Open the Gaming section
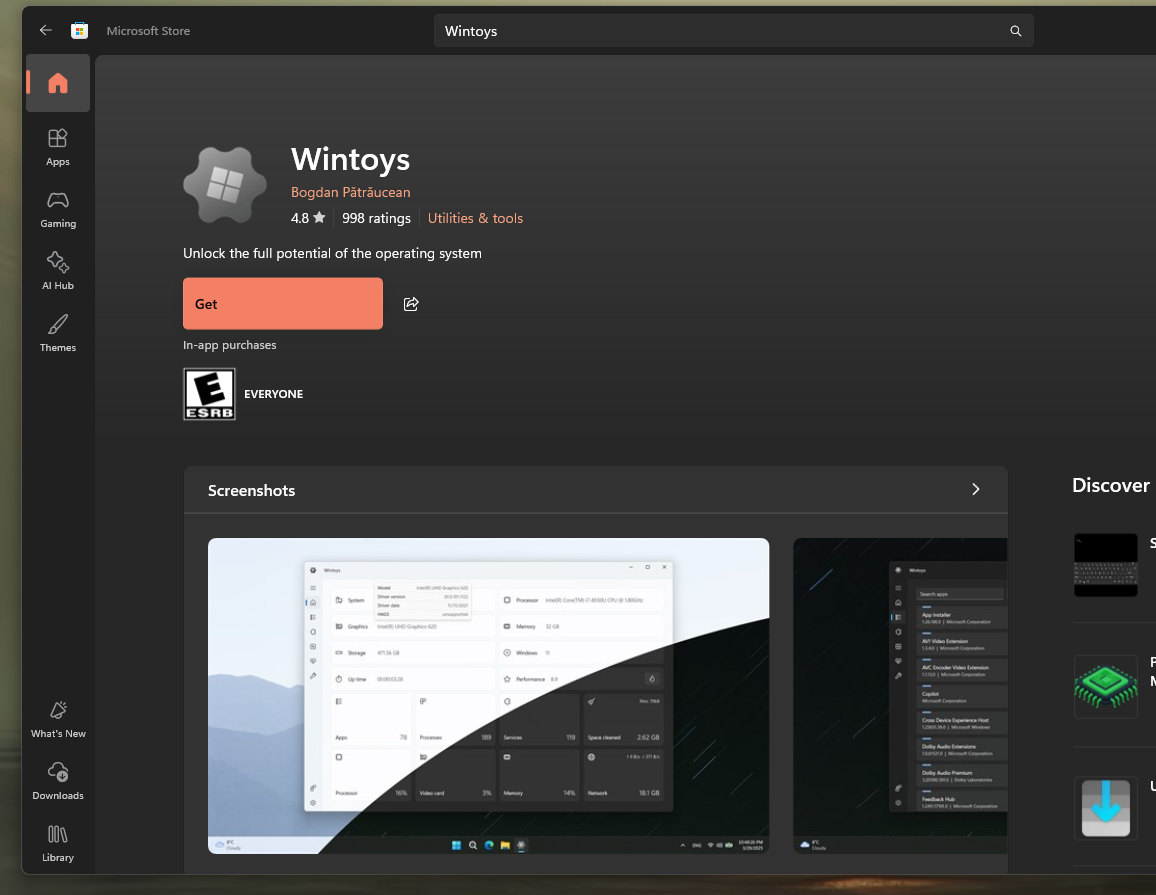The image size is (1156, 895). click(x=58, y=209)
